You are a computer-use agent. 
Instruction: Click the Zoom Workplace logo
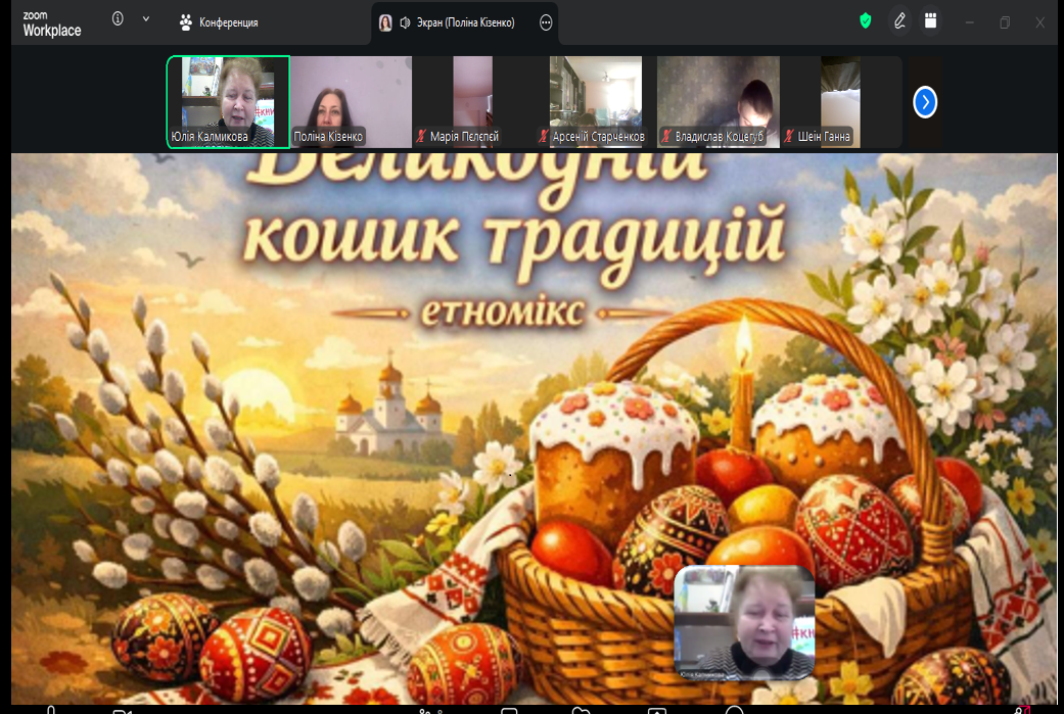pyautogui.click(x=52, y=24)
